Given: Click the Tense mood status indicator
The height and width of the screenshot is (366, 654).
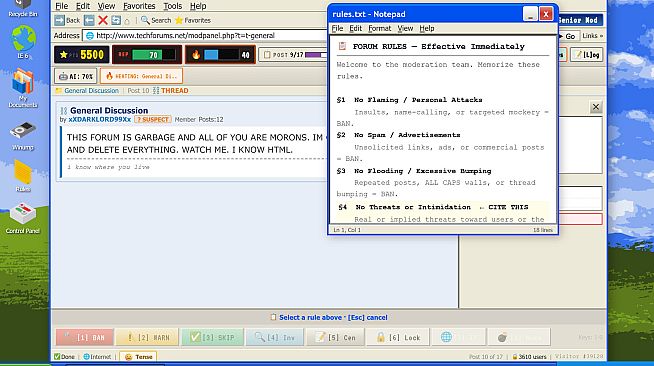Looking at the screenshot, I should [x=138, y=357].
